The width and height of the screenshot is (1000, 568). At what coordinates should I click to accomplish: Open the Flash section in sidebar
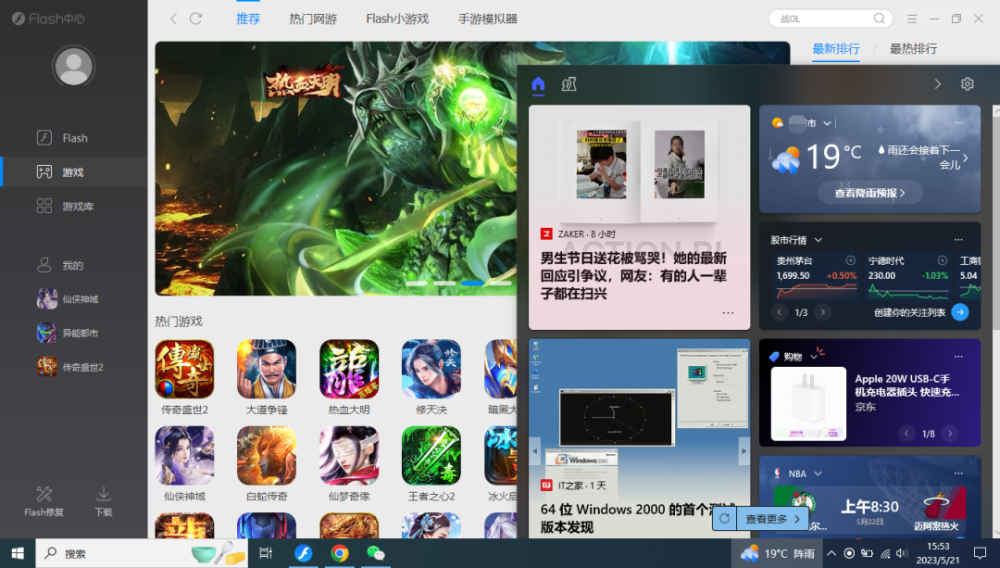tap(73, 138)
